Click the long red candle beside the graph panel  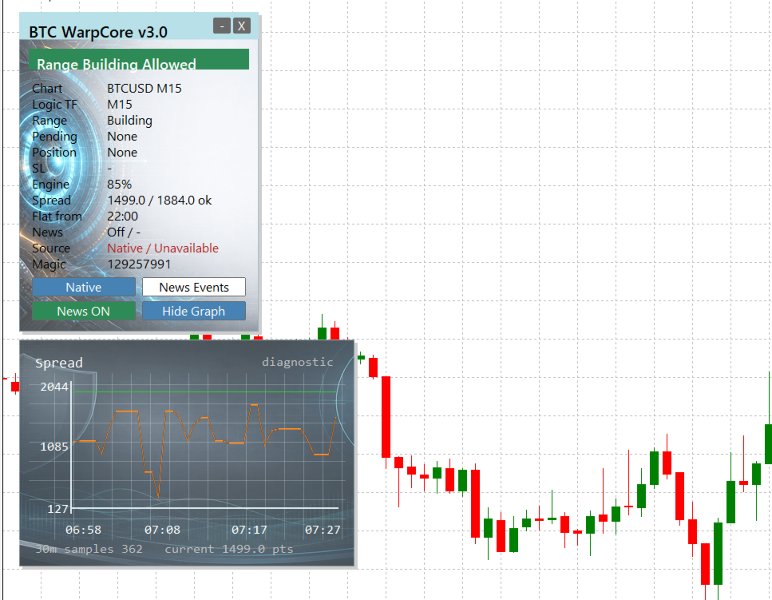[x=386, y=417]
